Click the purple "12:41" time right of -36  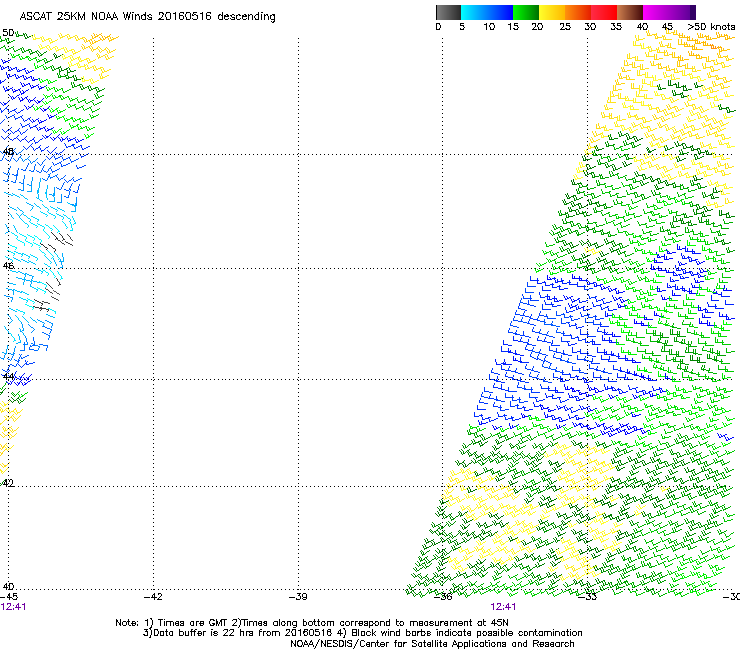[x=503, y=607]
